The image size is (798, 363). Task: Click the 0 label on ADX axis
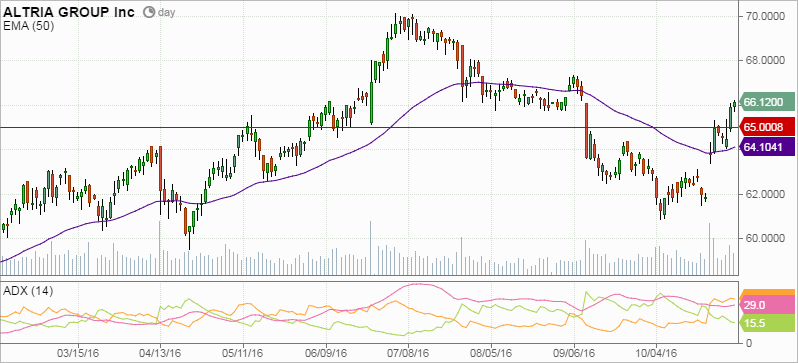(x=748, y=344)
